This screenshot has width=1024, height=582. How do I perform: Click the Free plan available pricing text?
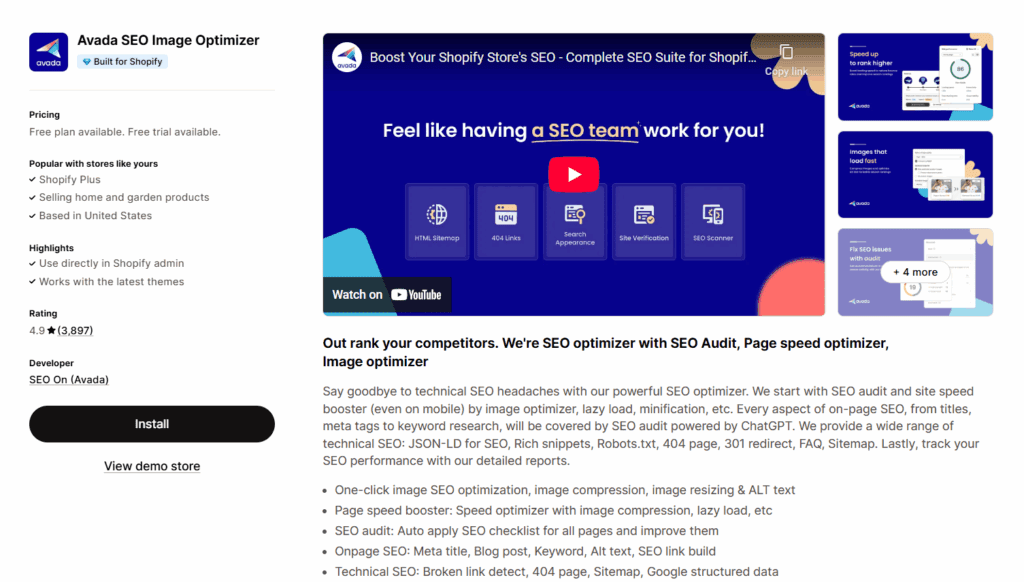tap(125, 132)
